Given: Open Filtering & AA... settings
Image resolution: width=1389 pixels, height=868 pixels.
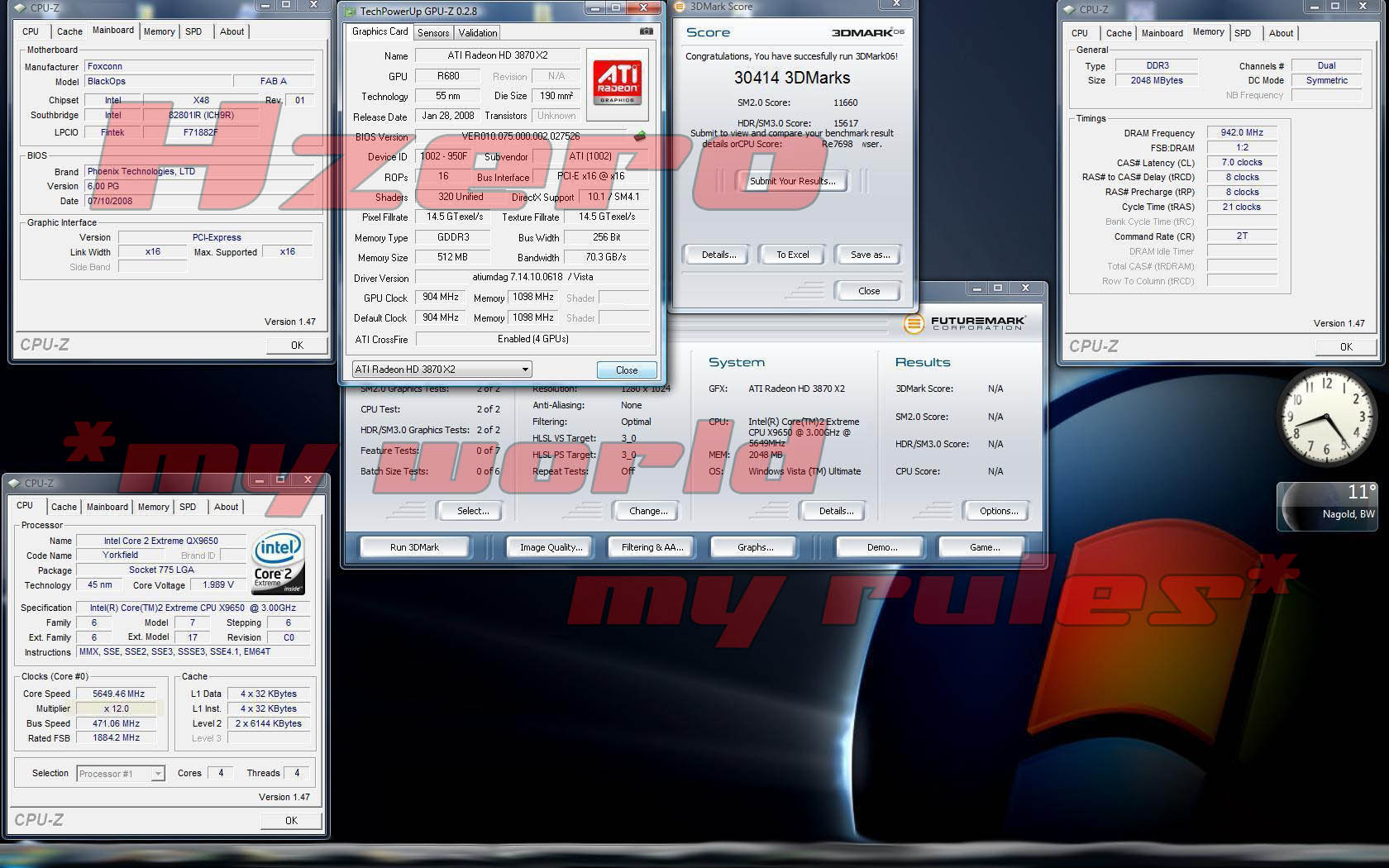Looking at the screenshot, I should (x=652, y=547).
